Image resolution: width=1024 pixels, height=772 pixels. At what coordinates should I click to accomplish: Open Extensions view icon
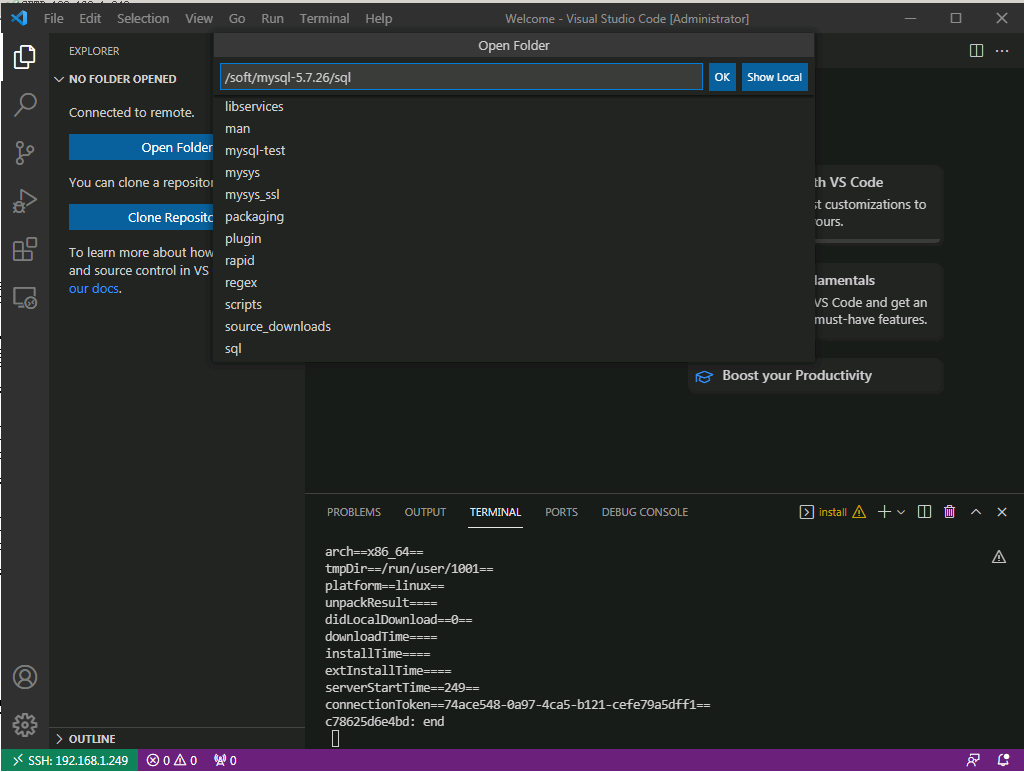tap(25, 249)
